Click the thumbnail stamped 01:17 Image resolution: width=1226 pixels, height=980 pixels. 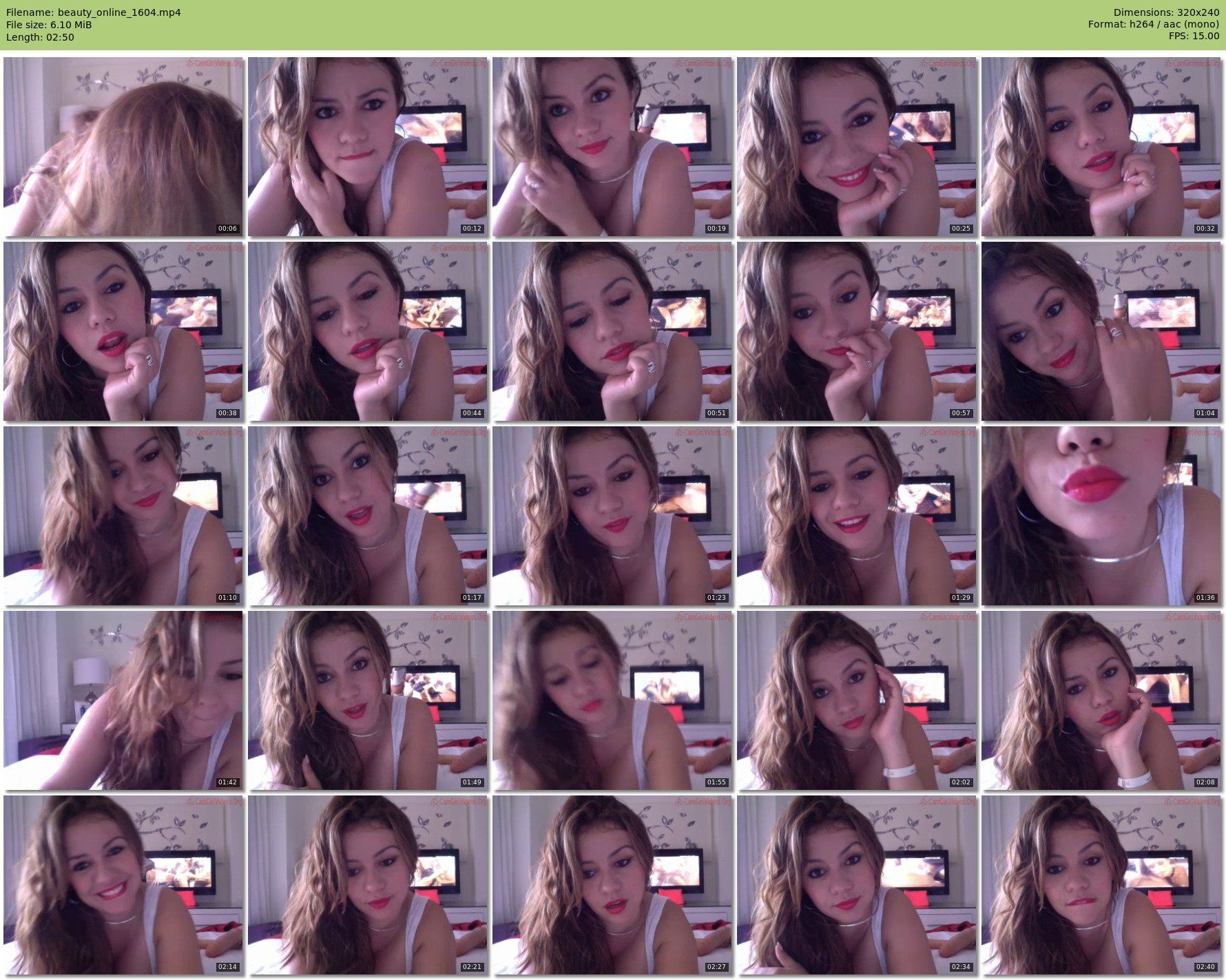tap(368, 516)
